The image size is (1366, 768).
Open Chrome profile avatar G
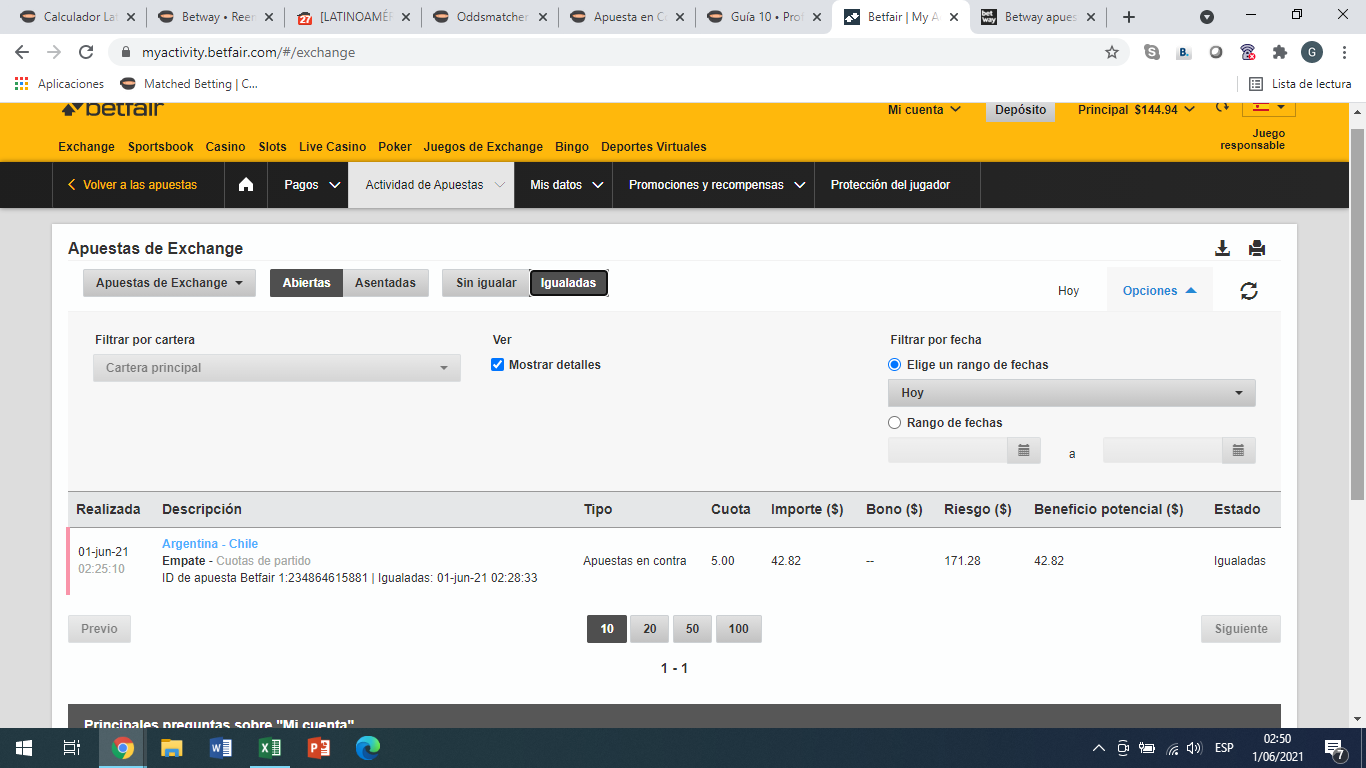[x=1312, y=52]
